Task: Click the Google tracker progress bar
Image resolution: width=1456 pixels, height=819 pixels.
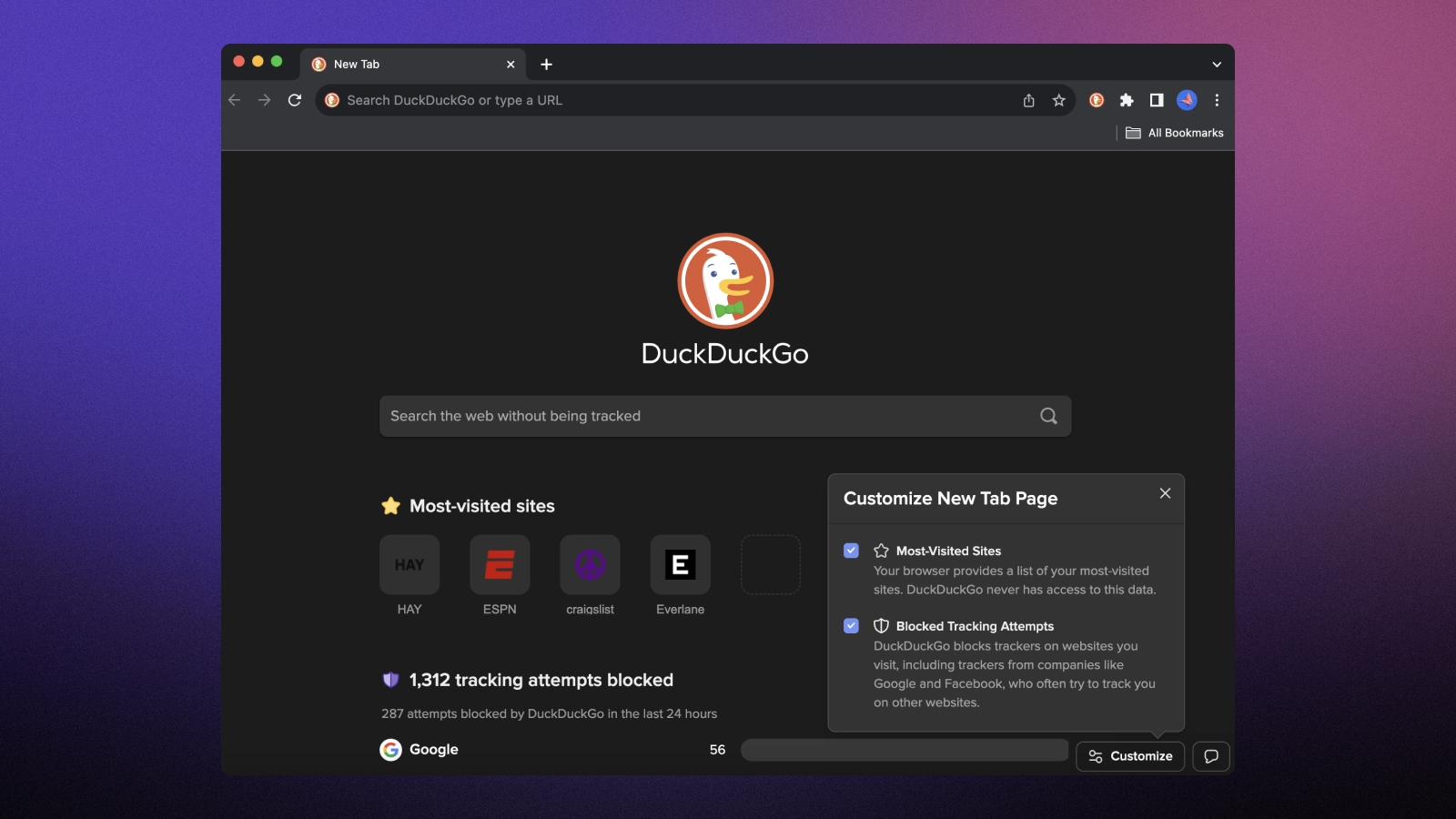Action: pos(905,750)
